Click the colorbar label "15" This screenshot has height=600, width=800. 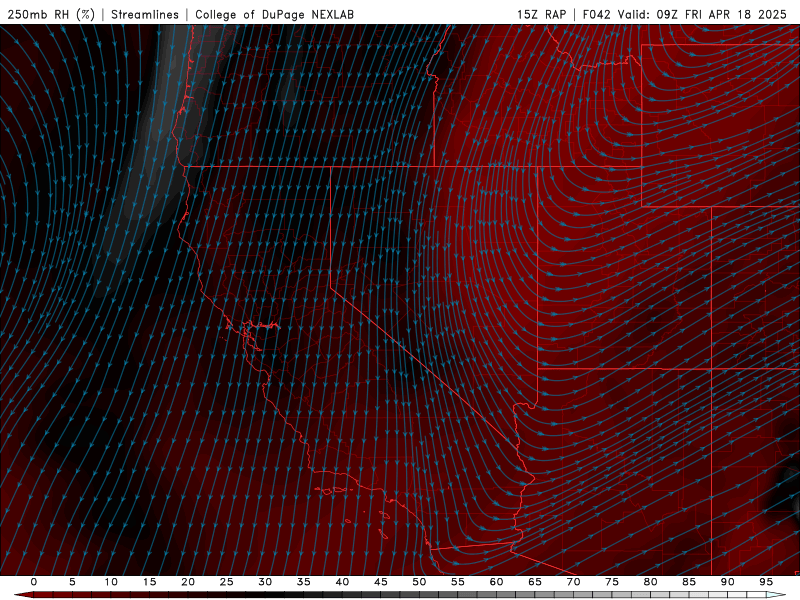tap(149, 582)
